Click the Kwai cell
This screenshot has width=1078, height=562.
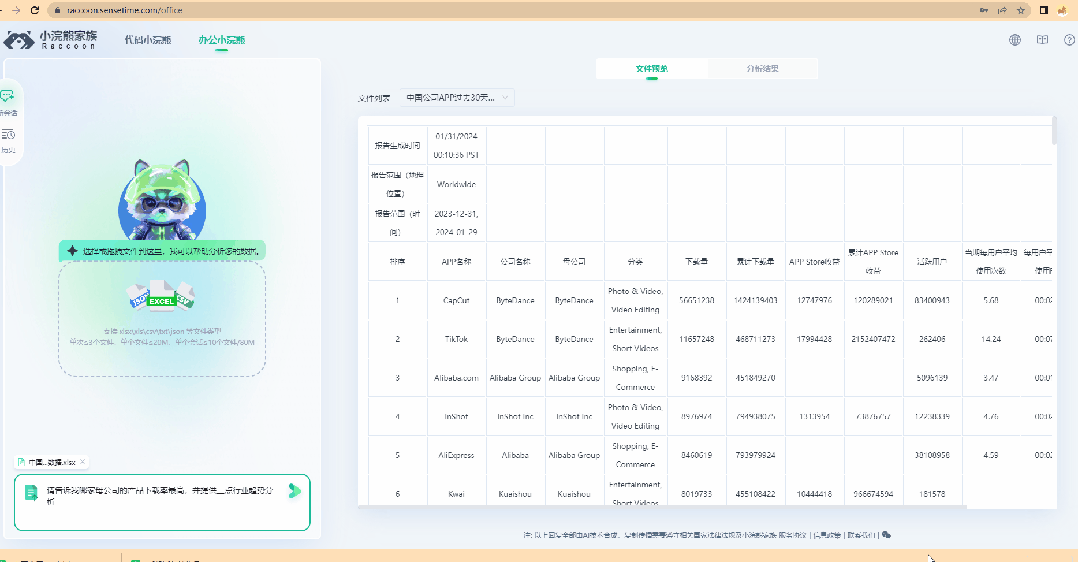(456, 493)
